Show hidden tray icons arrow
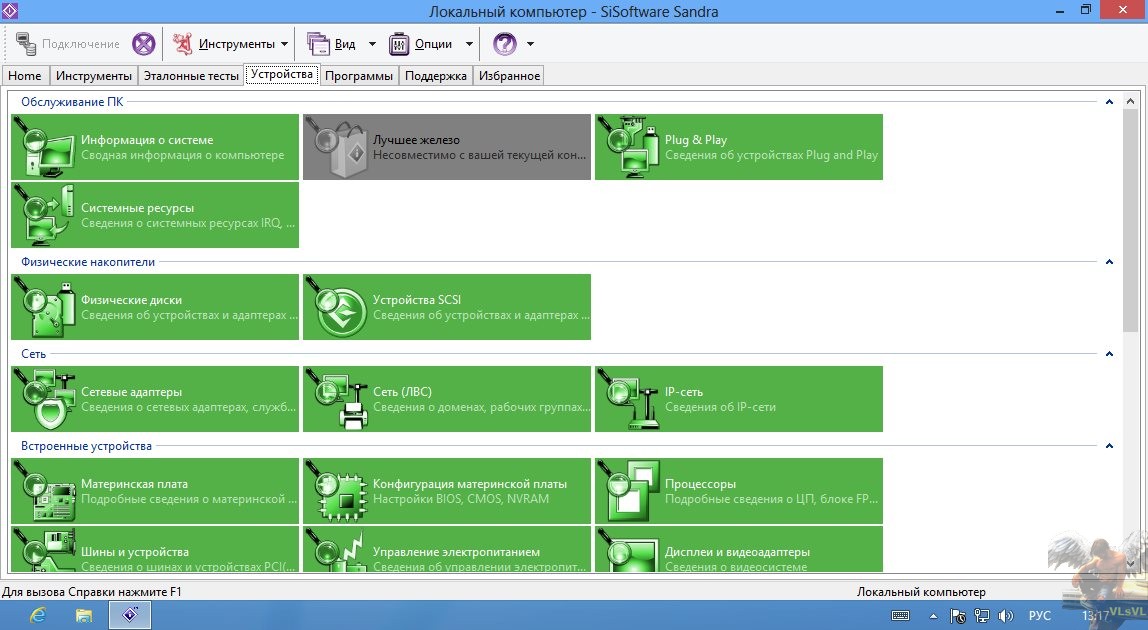1148x630 pixels. point(933,616)
